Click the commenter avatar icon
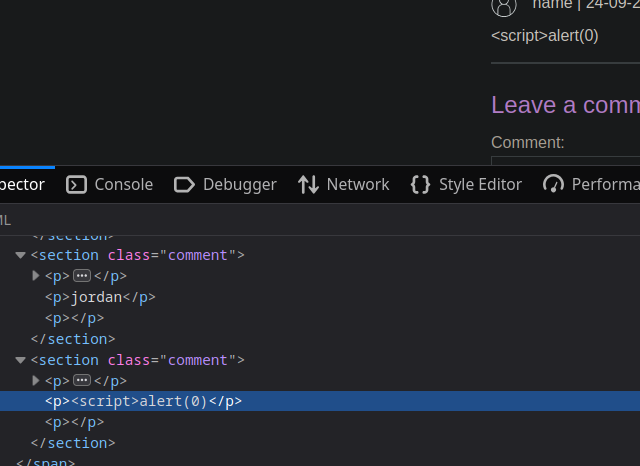Image resolution: width=640 pixels, height=466 pixels. coord(504,6)
